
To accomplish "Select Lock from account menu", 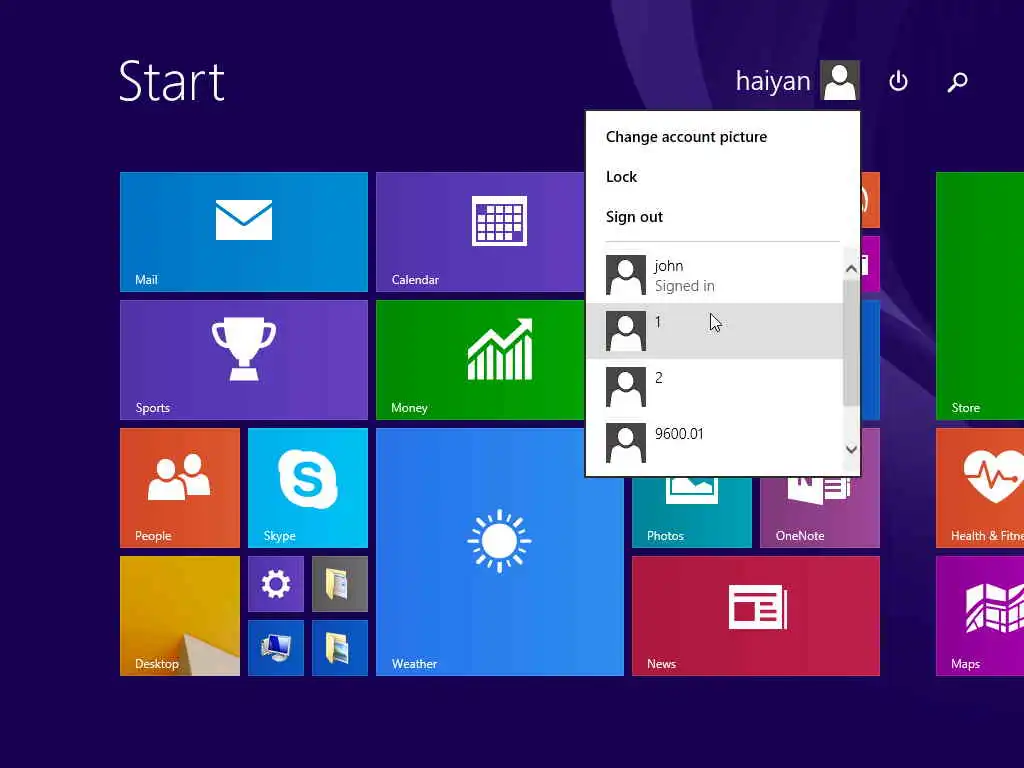I will click(x=621, y=177).
